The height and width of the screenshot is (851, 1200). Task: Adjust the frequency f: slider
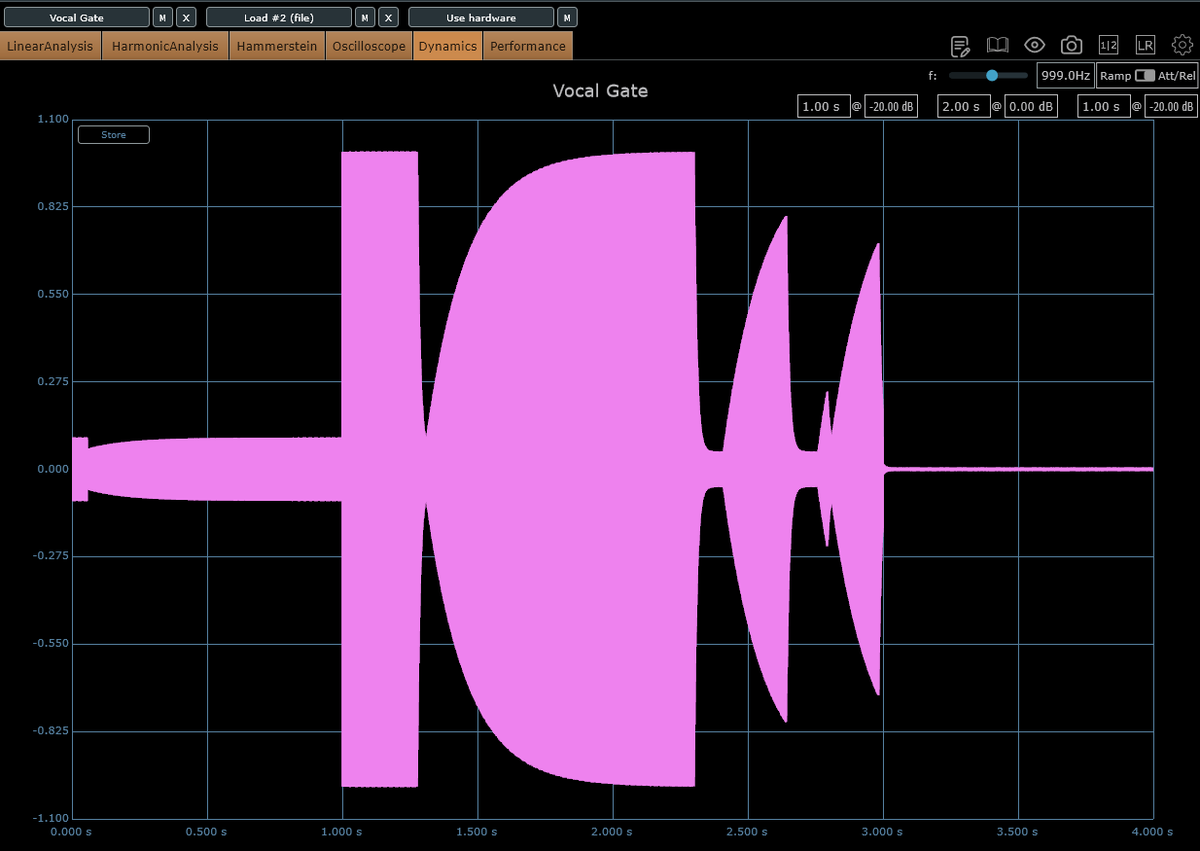(988, 75)
